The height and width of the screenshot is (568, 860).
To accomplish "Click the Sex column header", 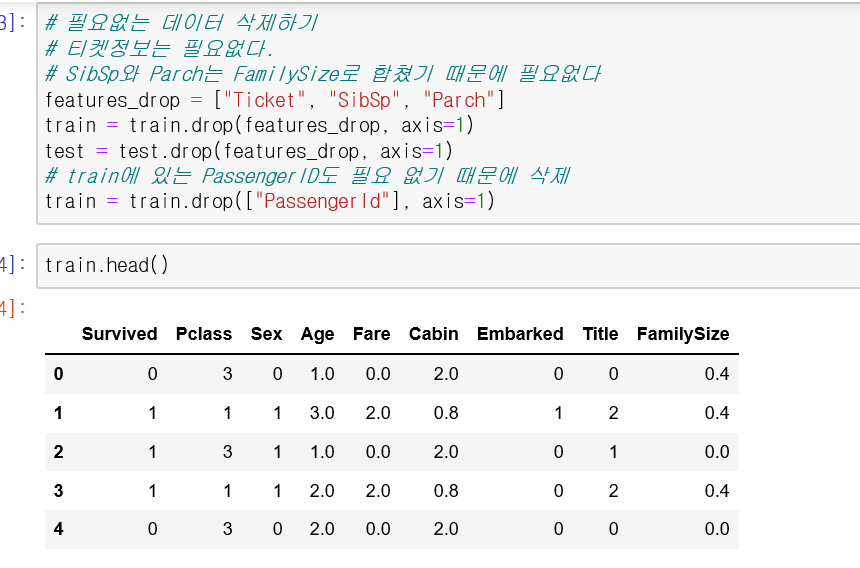I will click(266, 334).
